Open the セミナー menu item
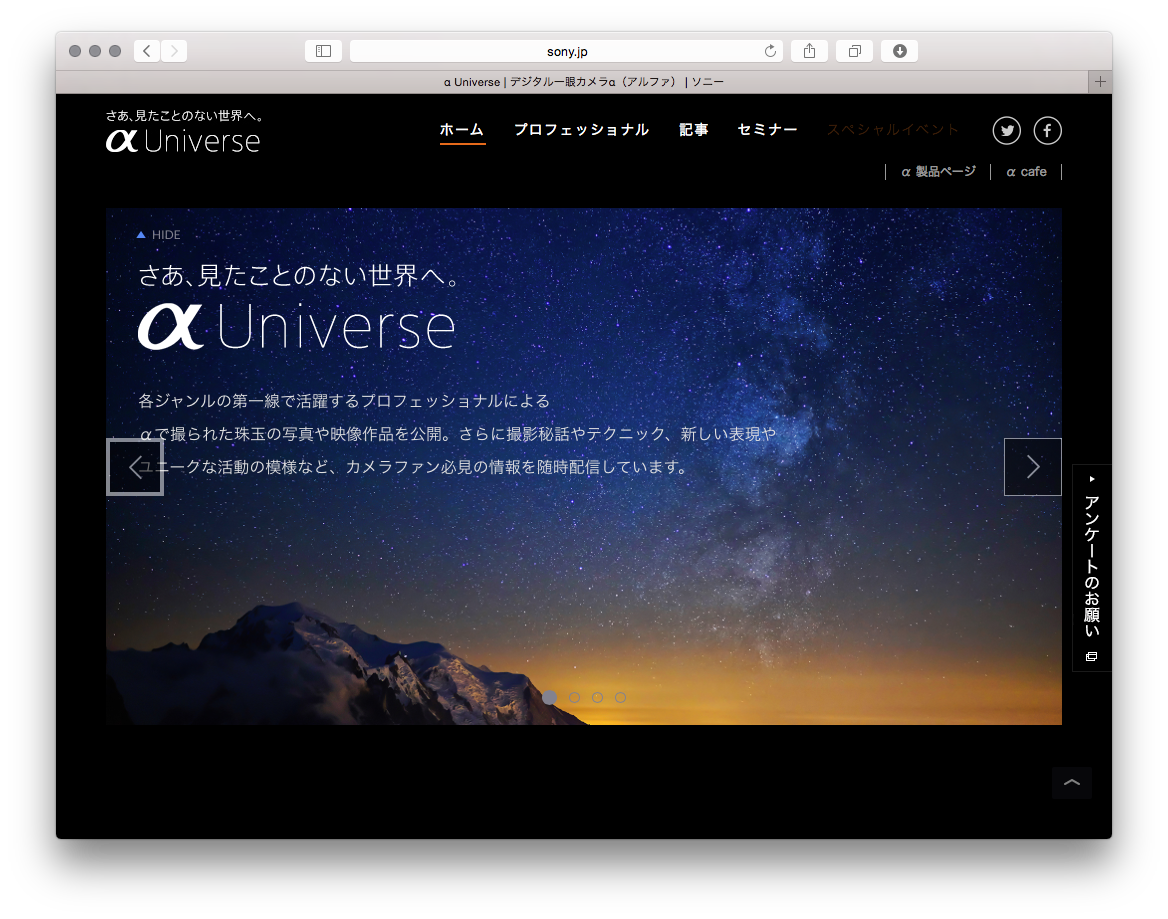1168x919 pixels. [x=767, y=130]
